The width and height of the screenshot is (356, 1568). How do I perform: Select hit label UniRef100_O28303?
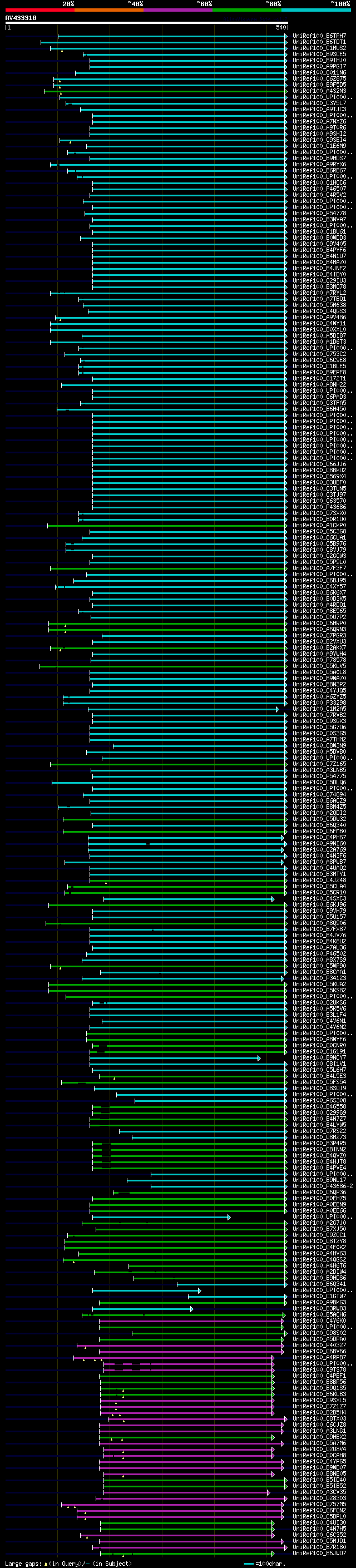click(x=319, y=1498)
